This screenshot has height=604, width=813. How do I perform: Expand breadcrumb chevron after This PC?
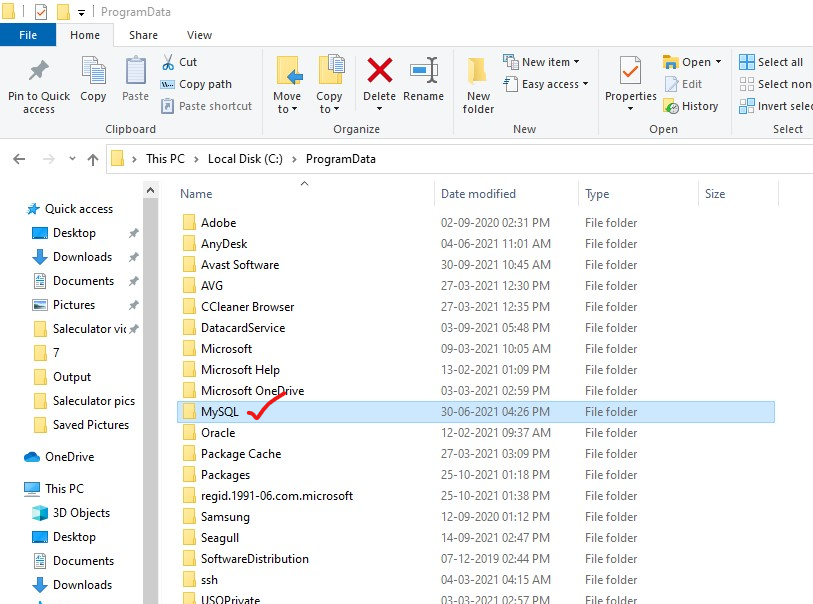(x=197, y=159)
